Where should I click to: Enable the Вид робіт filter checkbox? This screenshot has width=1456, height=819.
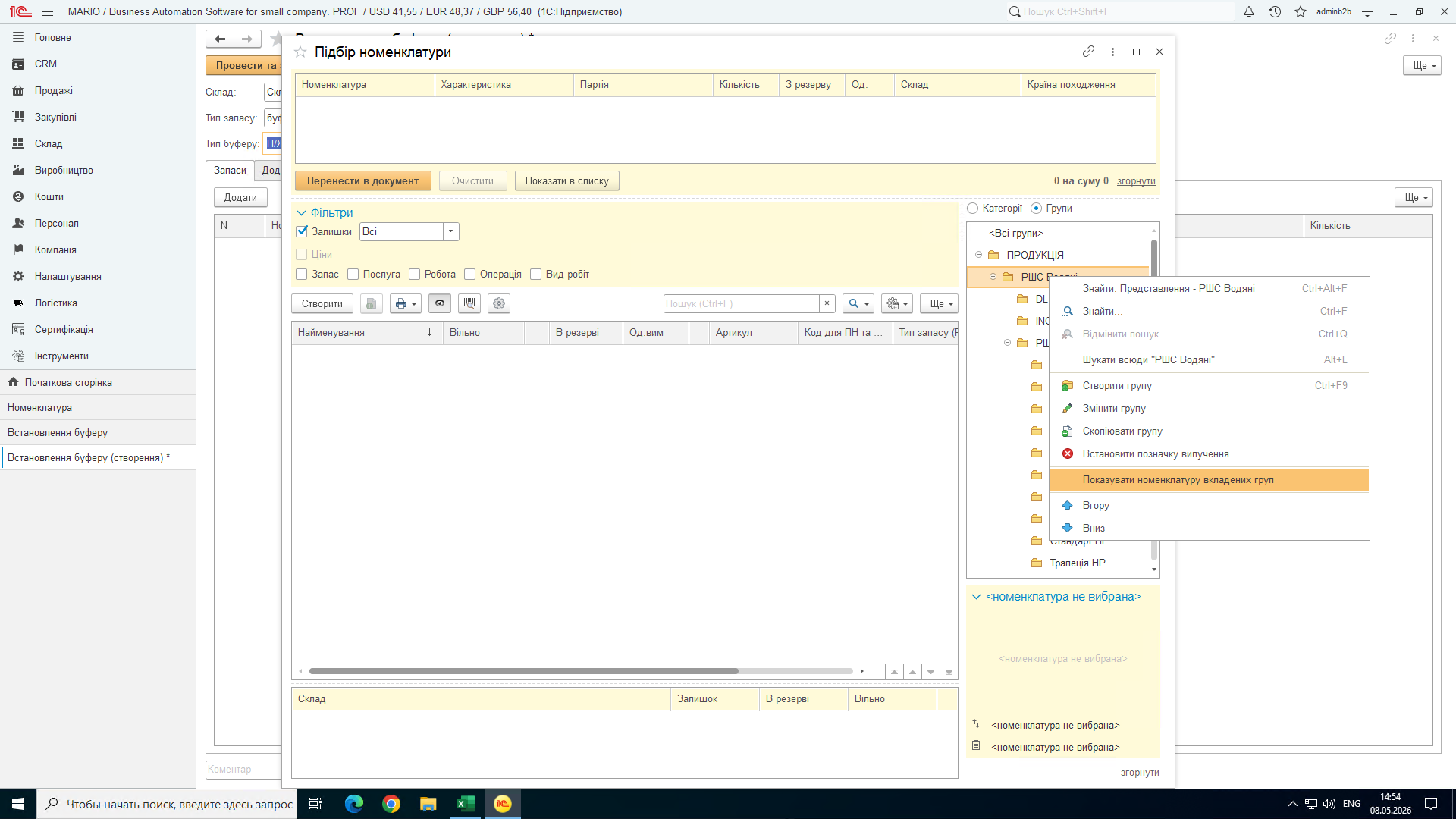(536, 275)
